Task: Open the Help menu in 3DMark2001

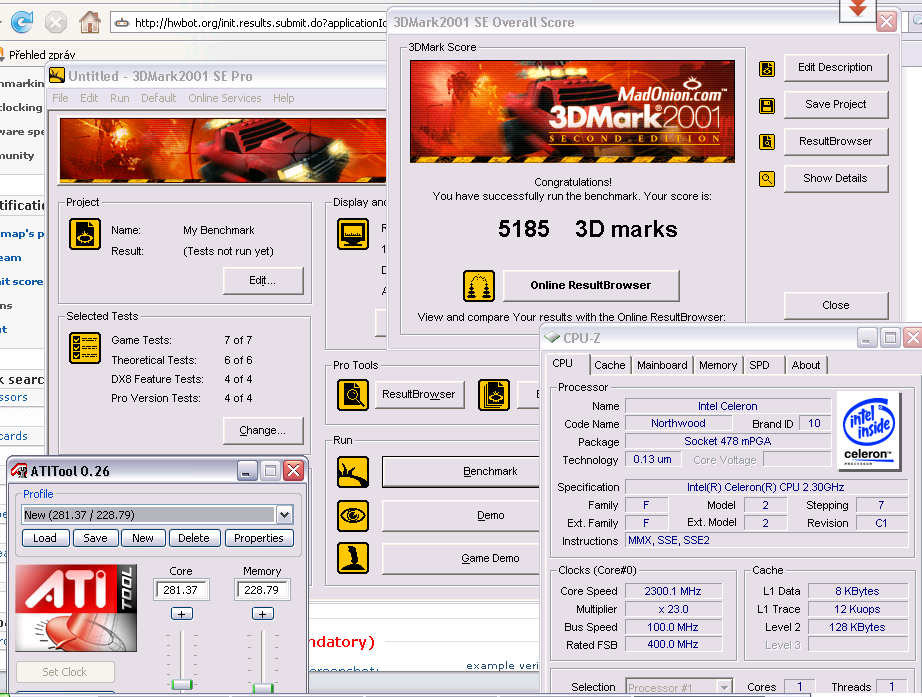Action: pyautogui.click(x=283, y=98)
